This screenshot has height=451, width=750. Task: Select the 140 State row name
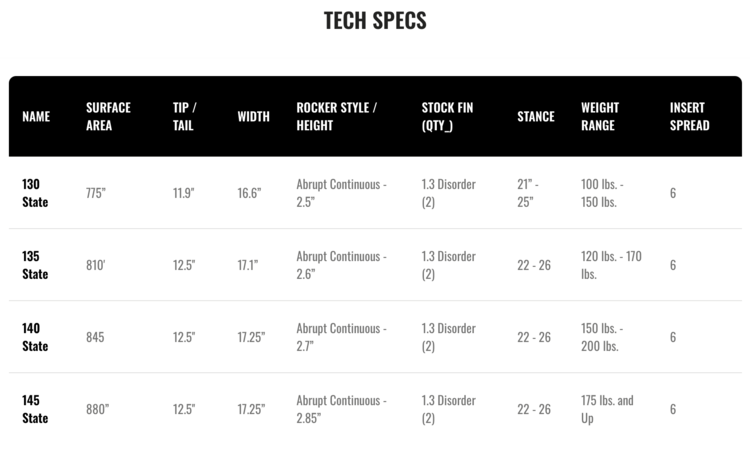pyautogui.click(x=35, y=337)
